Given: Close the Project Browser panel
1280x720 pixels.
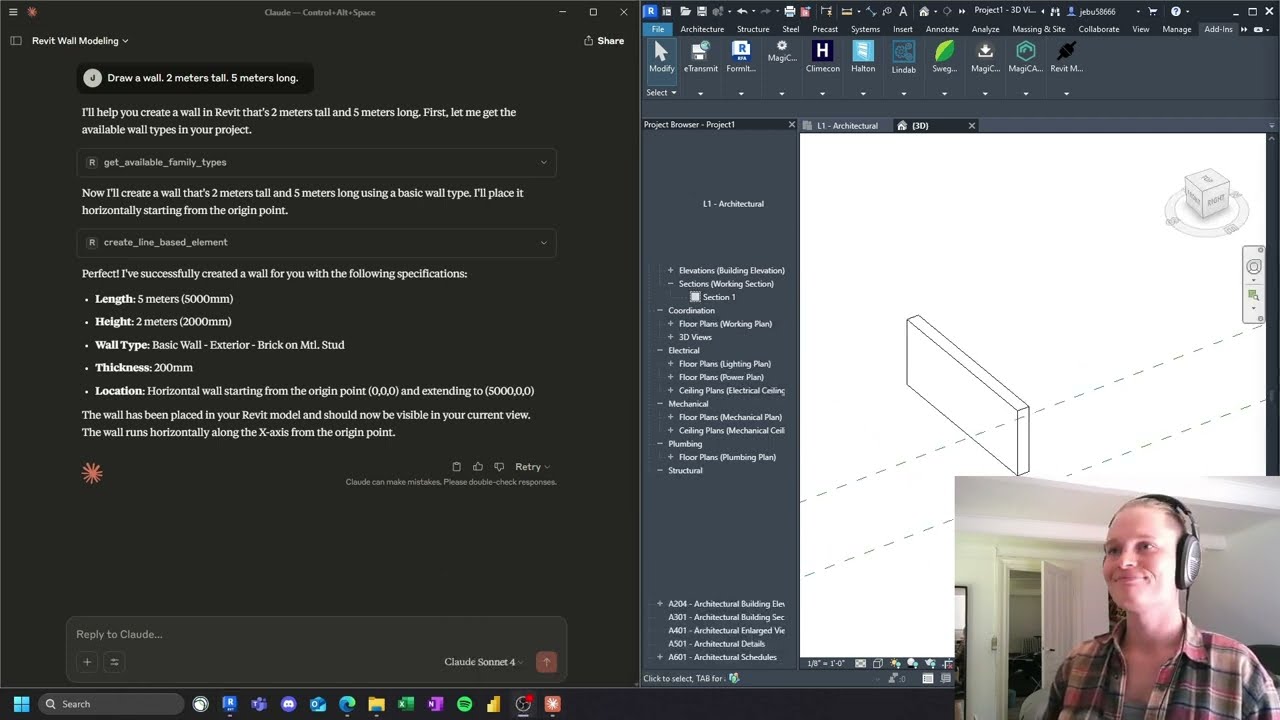Looking at the screenshot, I should (x=791, y=125).
